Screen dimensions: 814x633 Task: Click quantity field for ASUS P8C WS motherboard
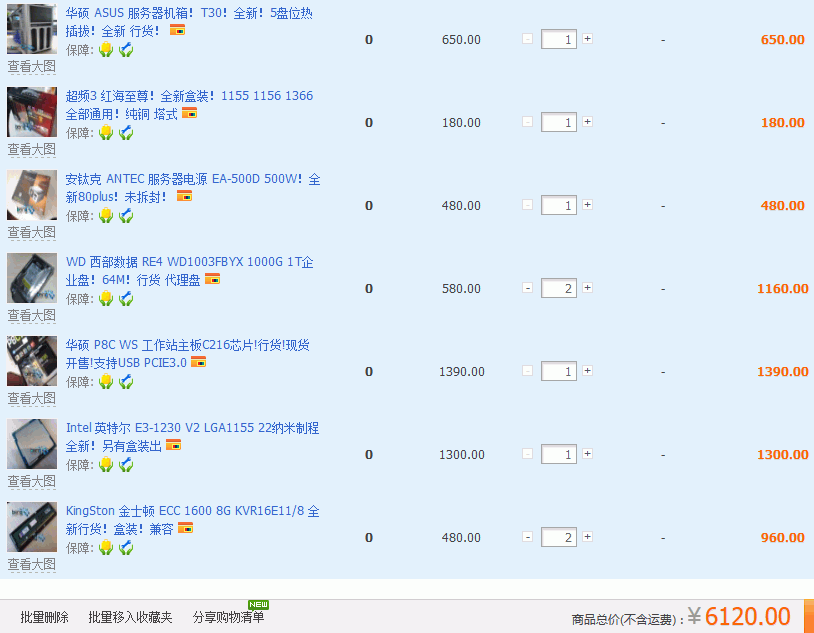[x=559, y=371]
